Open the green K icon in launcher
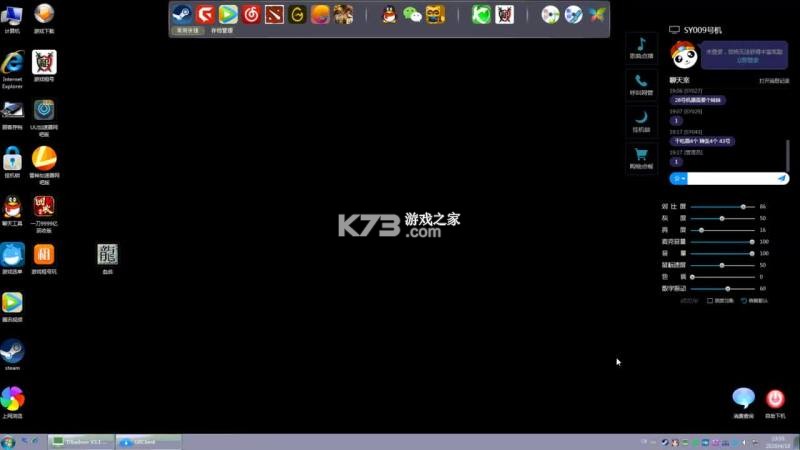 pos(481,14)
